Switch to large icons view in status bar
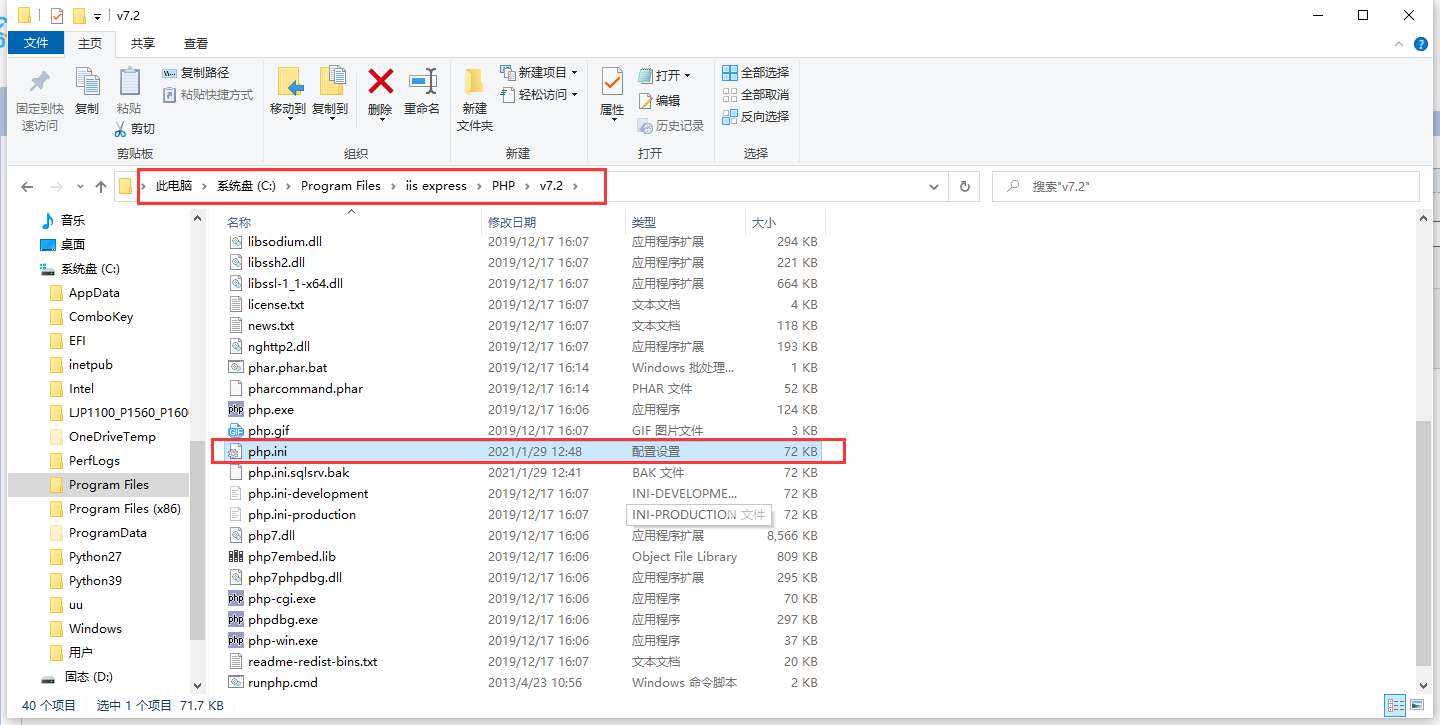This screenshot has width=1440, height=725. 1418,706
